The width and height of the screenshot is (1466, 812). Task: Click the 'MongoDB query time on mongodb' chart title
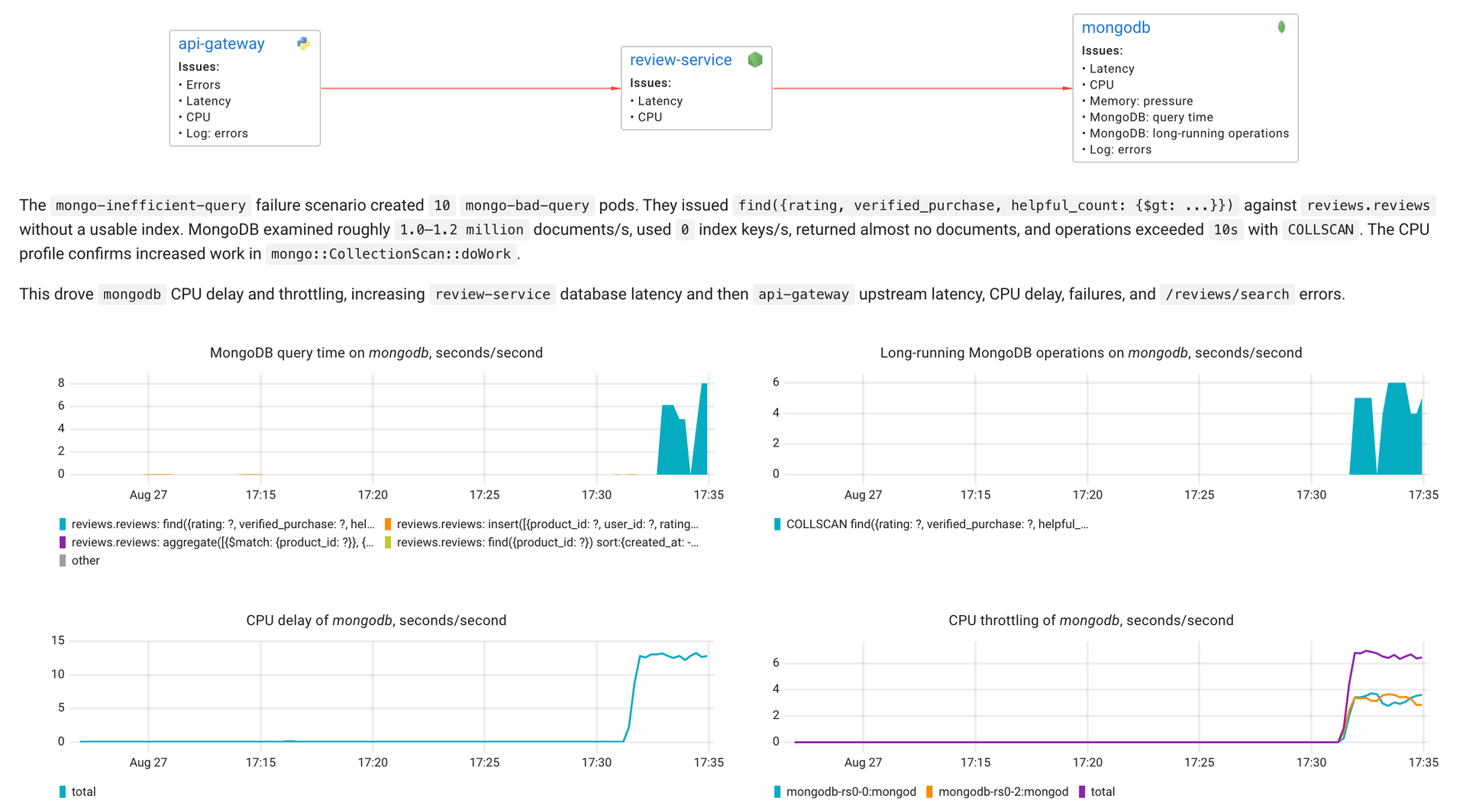coord(376,353)
